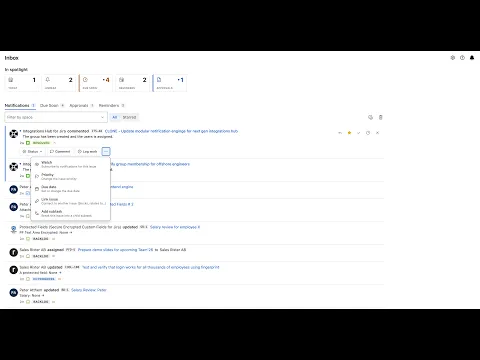The height and width of the screenshot is (360, 480).
Task: Click the spotlight card with bell icon
Action: (x=59, y=83)
